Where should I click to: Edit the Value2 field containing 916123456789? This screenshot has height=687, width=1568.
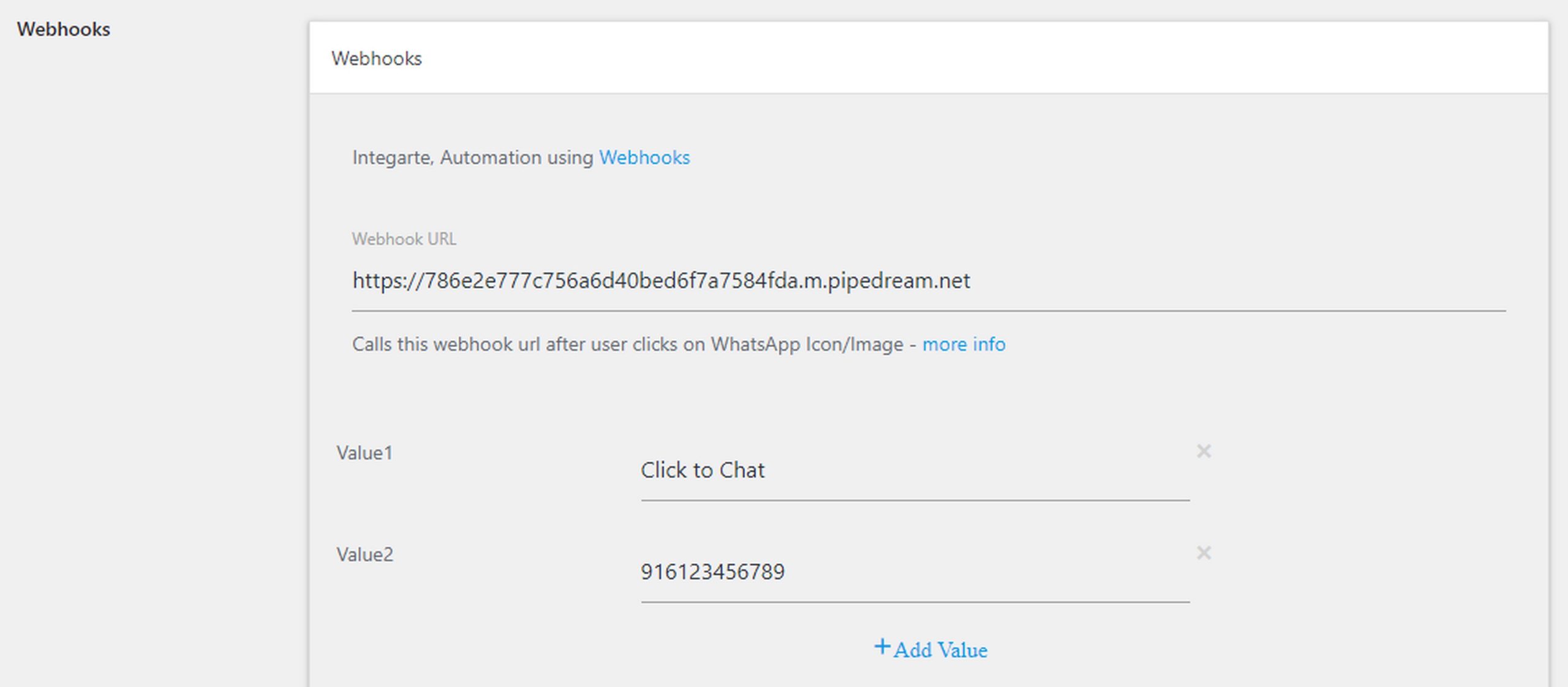coord(915,572)
